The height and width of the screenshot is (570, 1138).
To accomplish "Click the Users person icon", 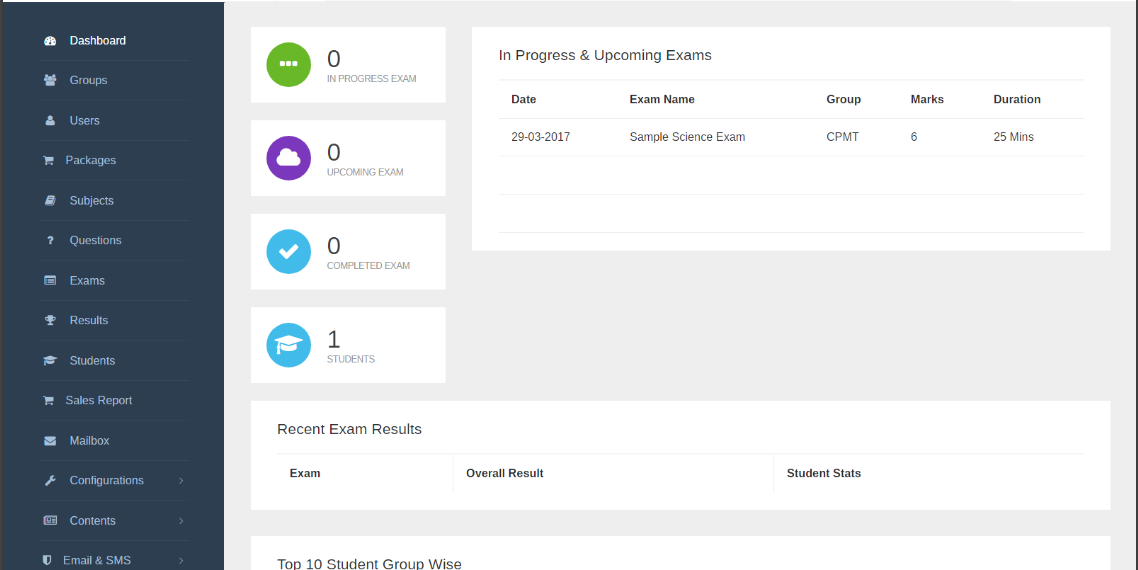I will click(50, 121).
